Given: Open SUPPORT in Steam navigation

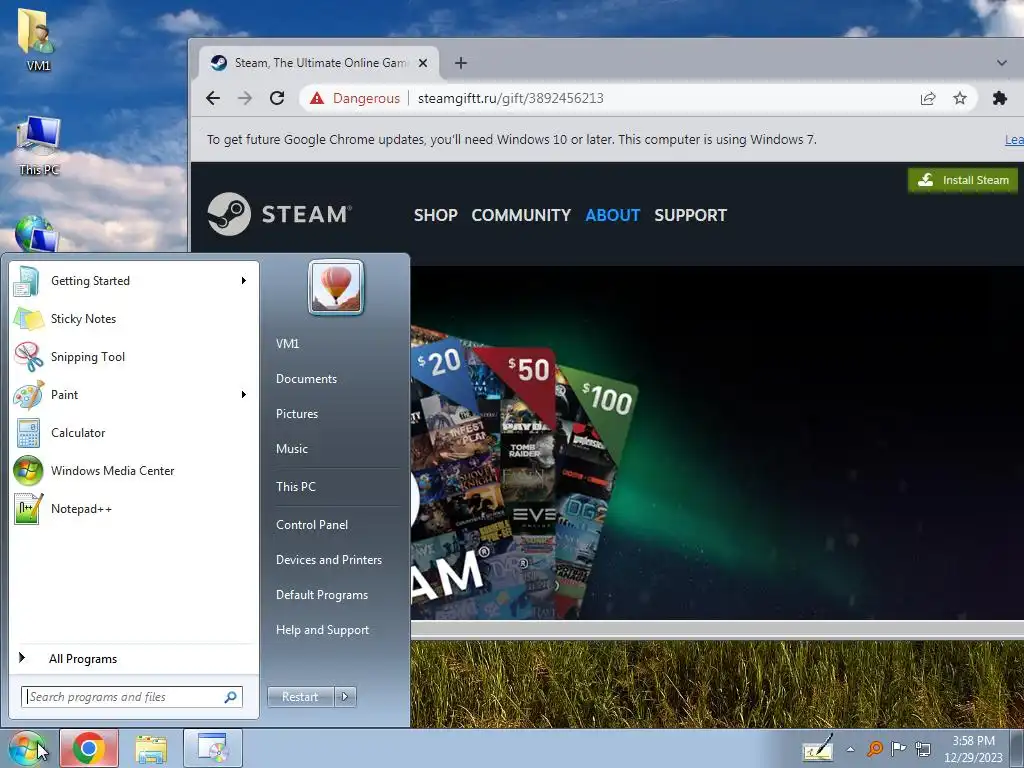Looking at the screenshot, I should (690, 216).
